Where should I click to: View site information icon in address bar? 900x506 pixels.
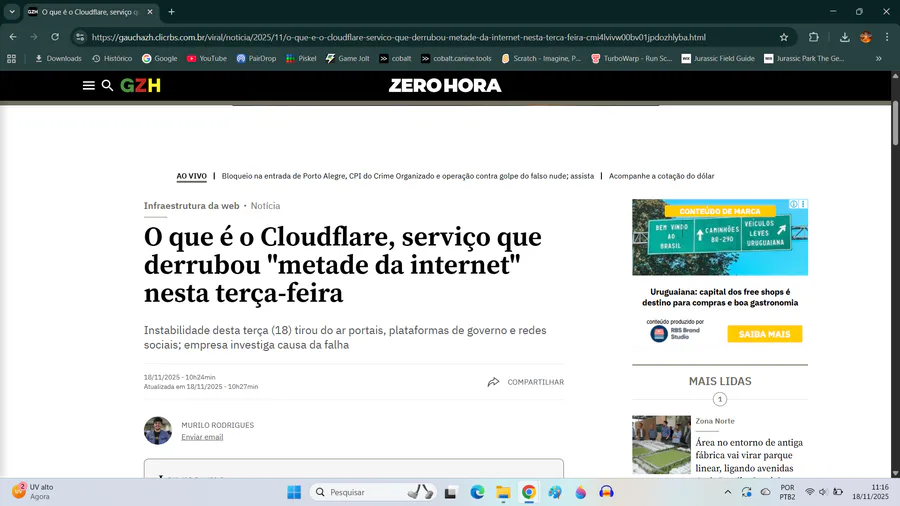(80, 37)
